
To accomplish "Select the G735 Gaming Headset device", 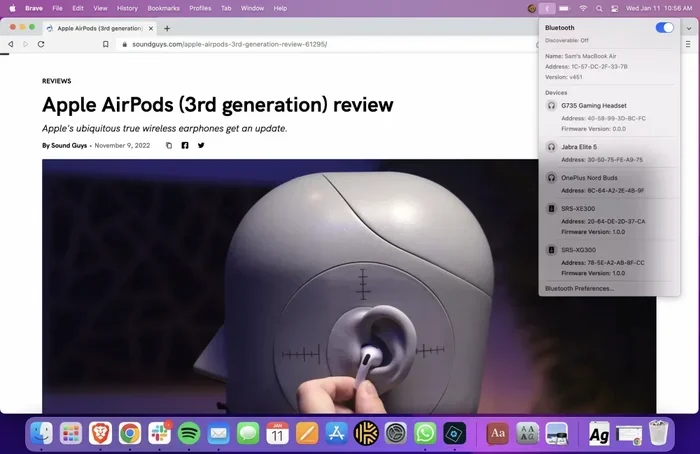I will [x=593, y=106].
